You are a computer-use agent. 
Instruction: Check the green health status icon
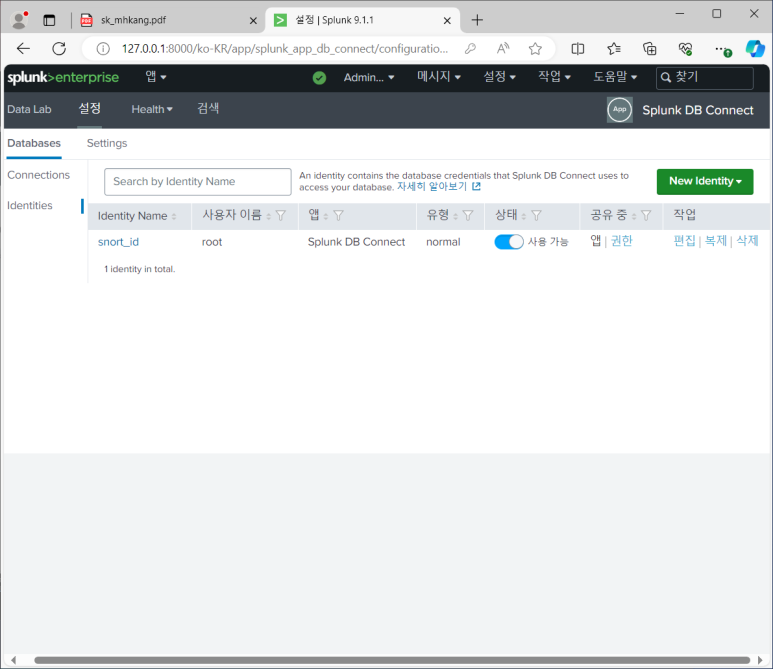point(319,78)
